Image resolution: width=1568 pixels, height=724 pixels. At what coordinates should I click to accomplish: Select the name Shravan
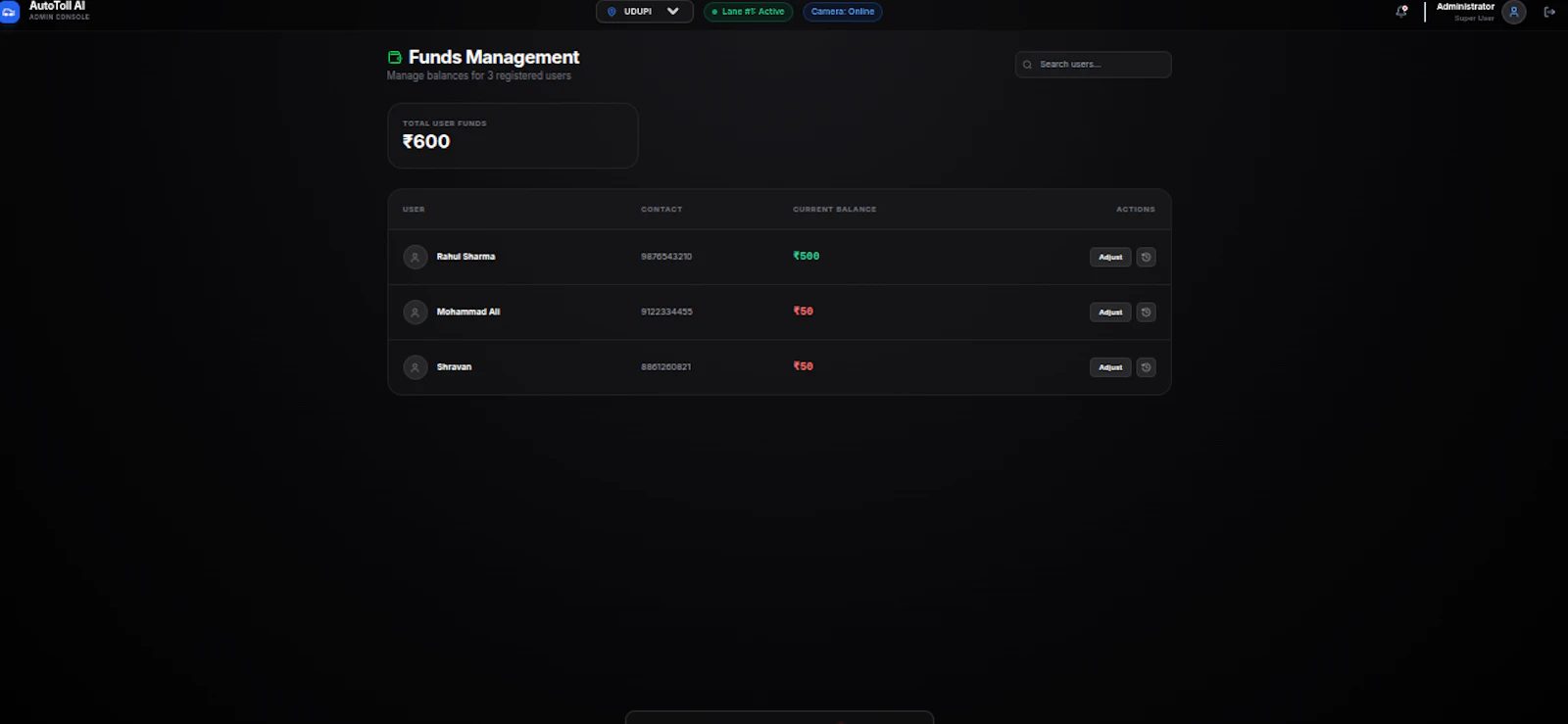pos(454,366)
